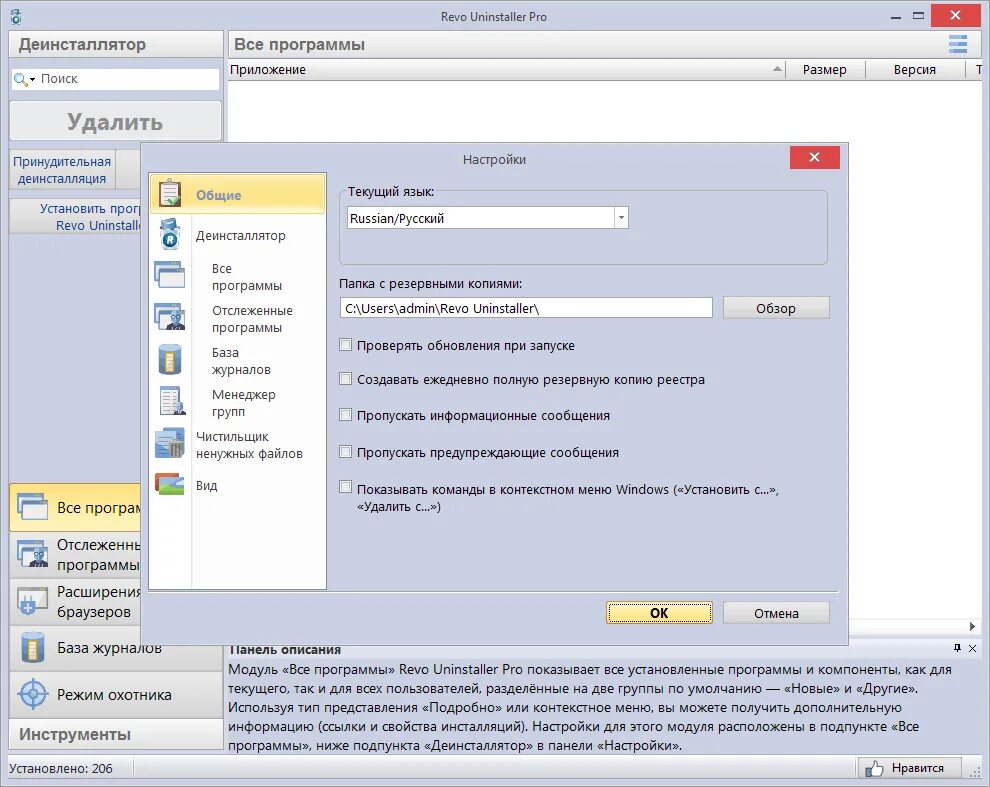Open the search options dropdown arrow near Поиск
This screenshot has height=787, width=990.
tap(32, 80)
